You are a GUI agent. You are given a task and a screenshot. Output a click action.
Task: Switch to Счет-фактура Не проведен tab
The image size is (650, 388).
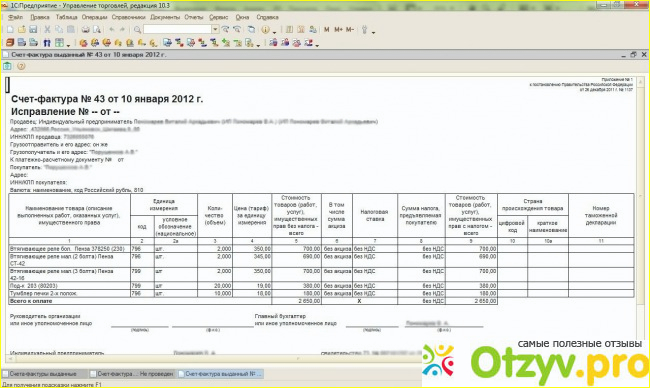click(132, 374)
